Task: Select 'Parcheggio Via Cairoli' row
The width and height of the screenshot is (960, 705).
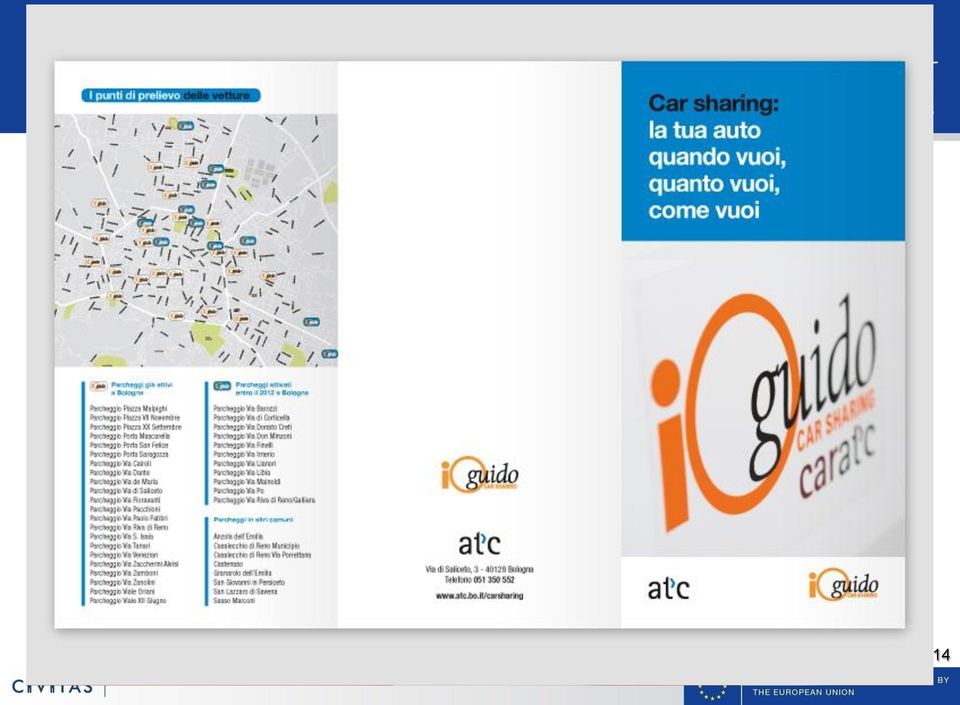Action: [121, 463]
